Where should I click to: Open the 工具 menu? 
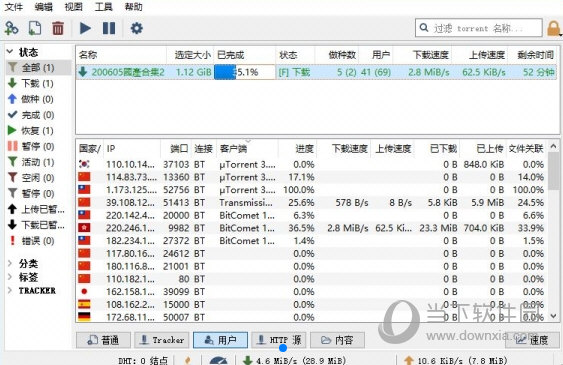[x=103, y=7]
